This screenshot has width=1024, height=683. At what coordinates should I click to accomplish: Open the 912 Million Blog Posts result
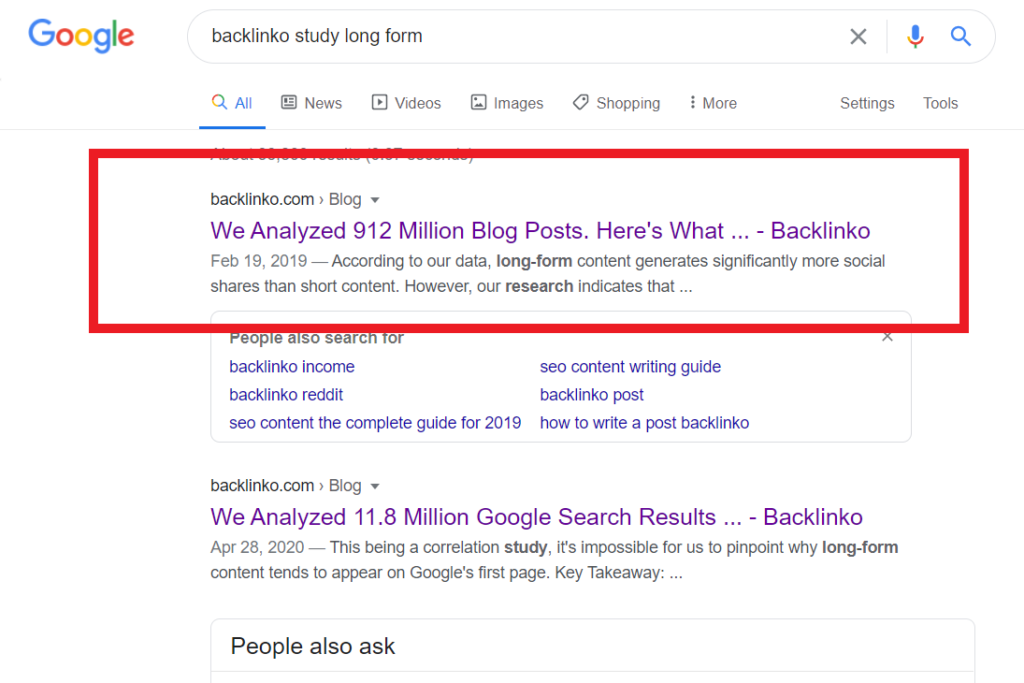(540, 231)
